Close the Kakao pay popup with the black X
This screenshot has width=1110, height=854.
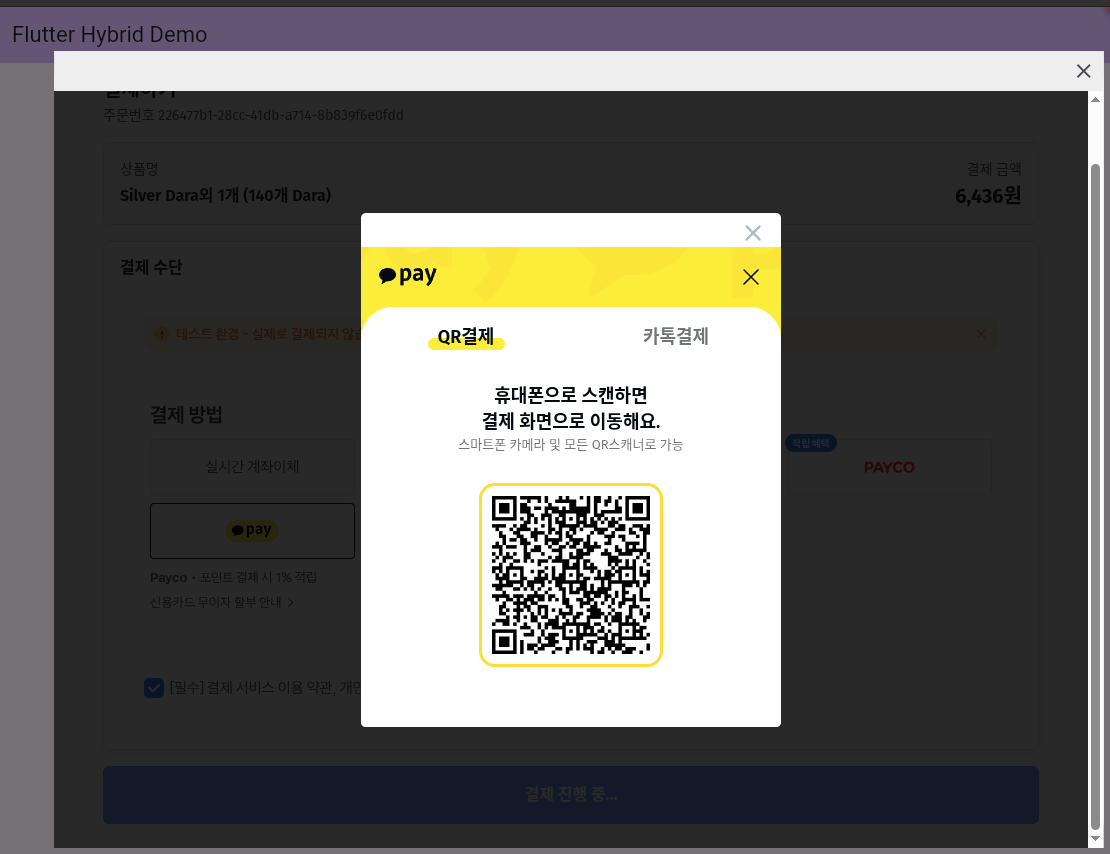tap(750, 277)
